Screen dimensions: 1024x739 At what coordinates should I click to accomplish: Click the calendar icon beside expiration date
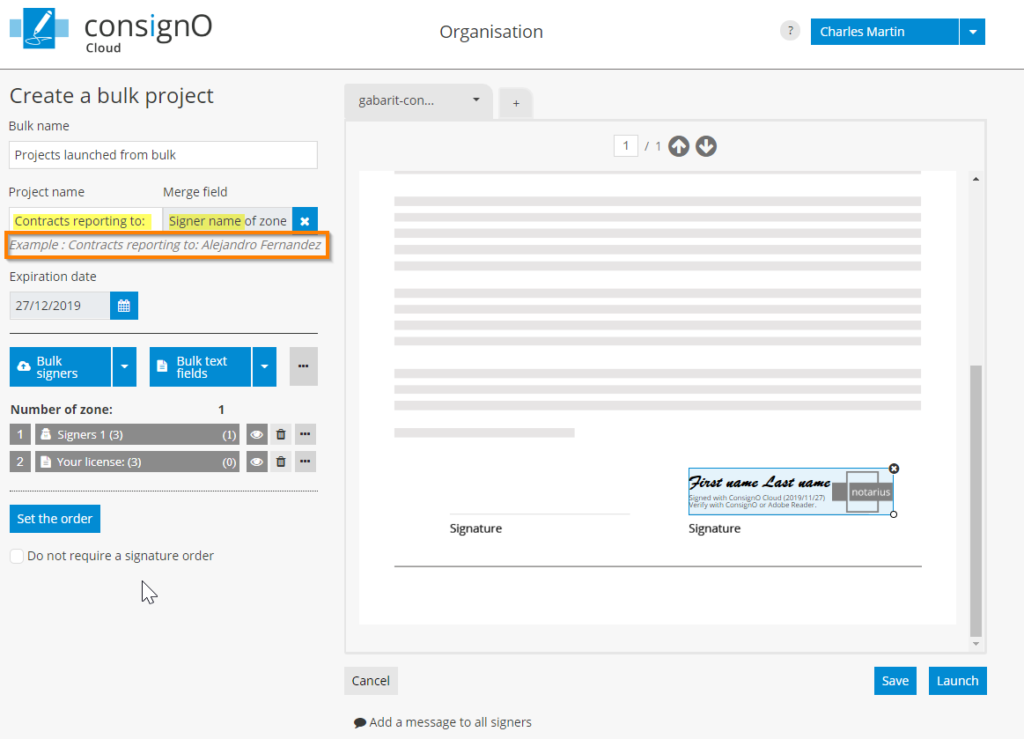click(x=124, y=306)
